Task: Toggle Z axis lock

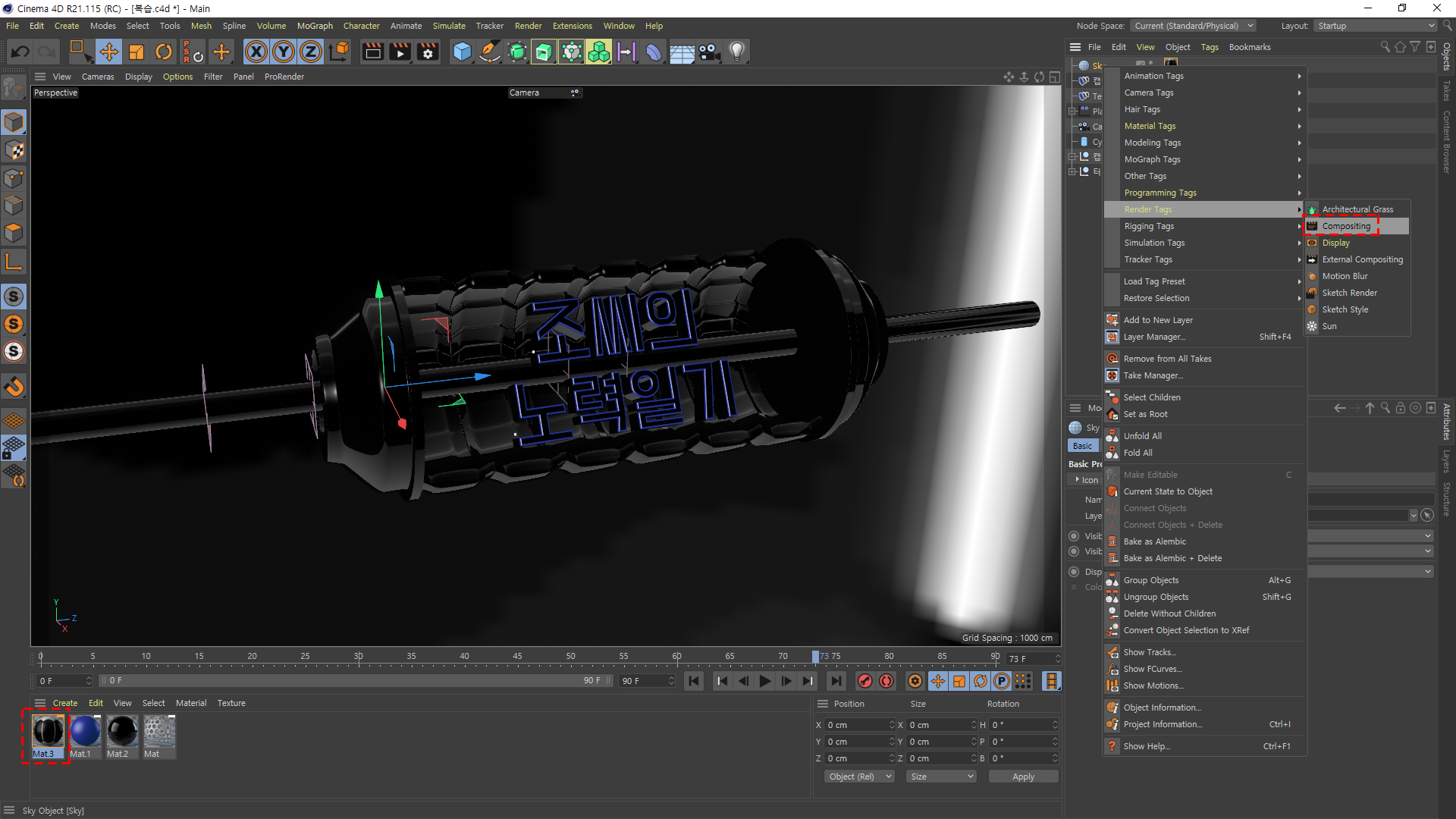Action: coord(311,52)
